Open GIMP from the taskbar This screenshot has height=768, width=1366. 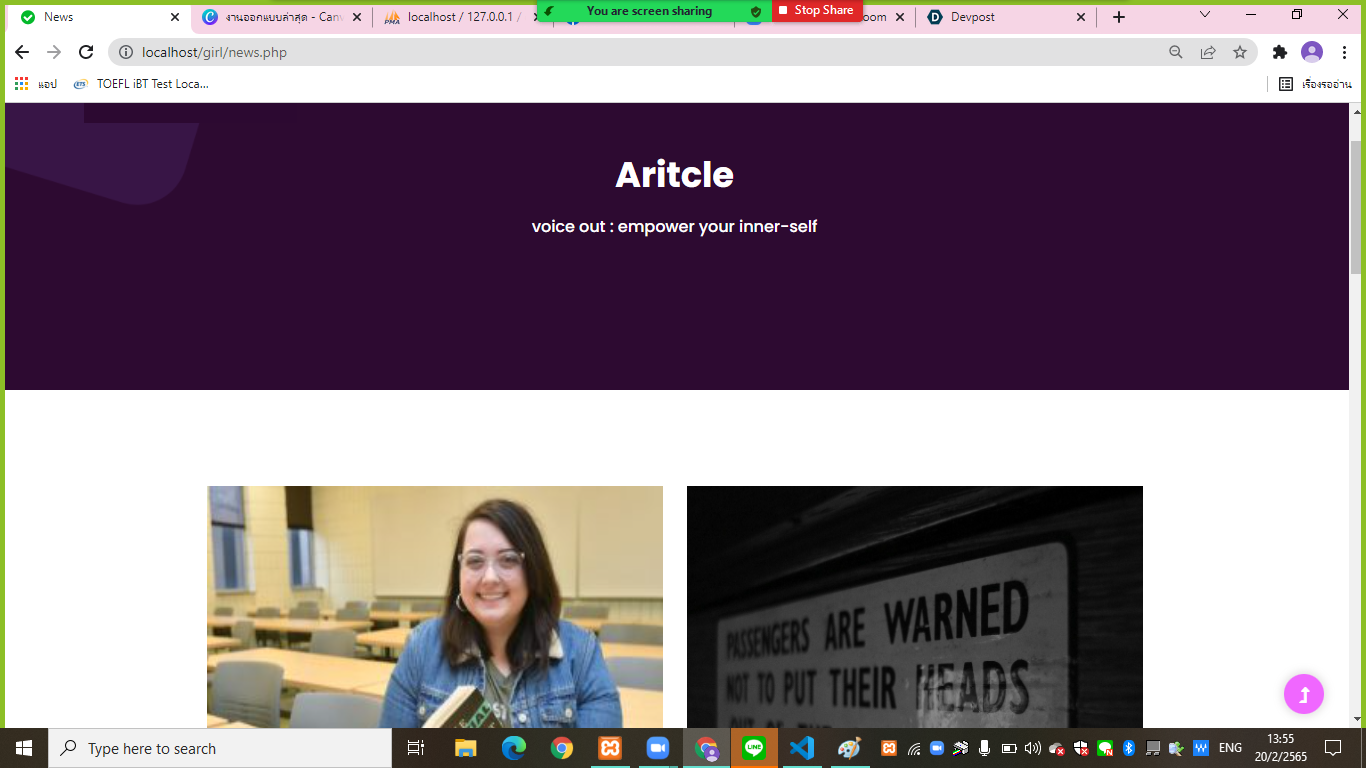click(x=849, y=748)
